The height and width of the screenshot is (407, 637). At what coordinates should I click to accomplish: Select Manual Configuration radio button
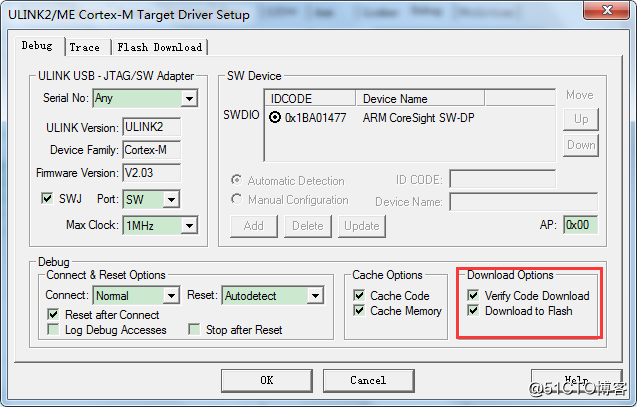(x=236, y=199)
